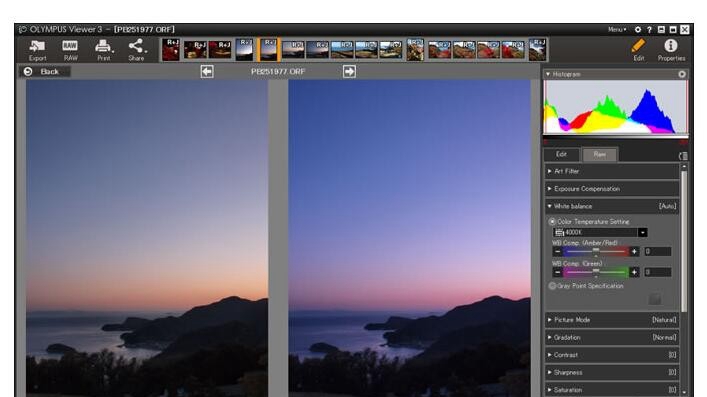Open the Print tool
The width and height of the screenshot is (707, 397).
pyautogui.click(x=103, y=50)
